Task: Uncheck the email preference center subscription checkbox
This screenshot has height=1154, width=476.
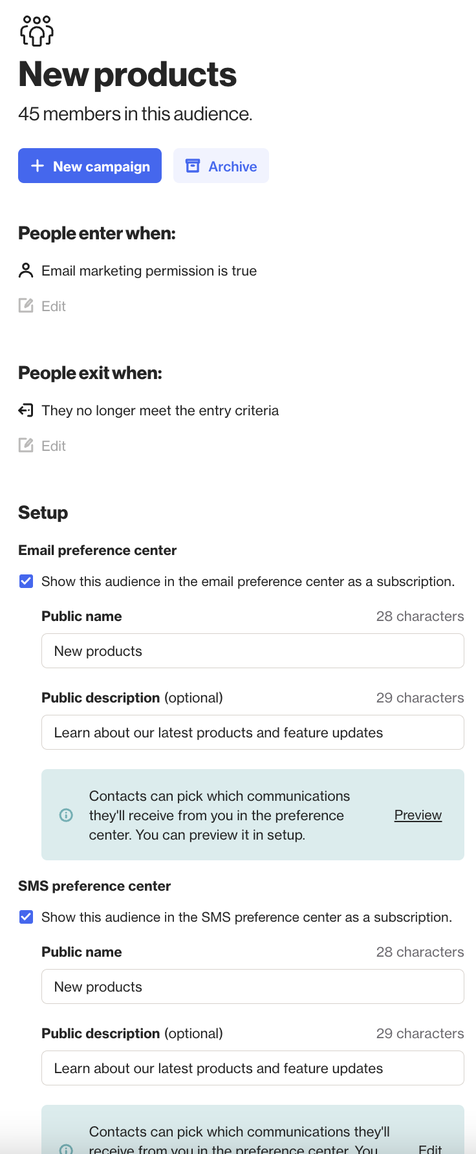Action: click(x=26, y=581)
